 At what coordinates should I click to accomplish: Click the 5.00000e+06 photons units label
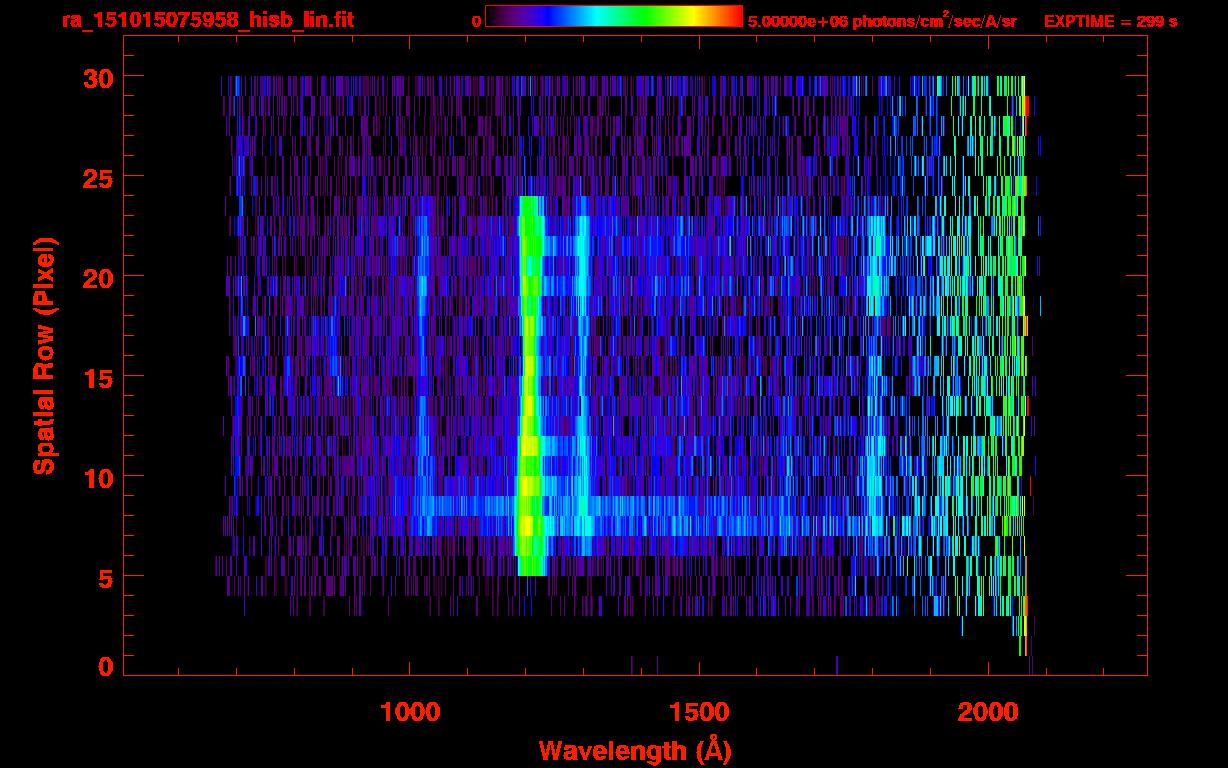pos(882,21)
